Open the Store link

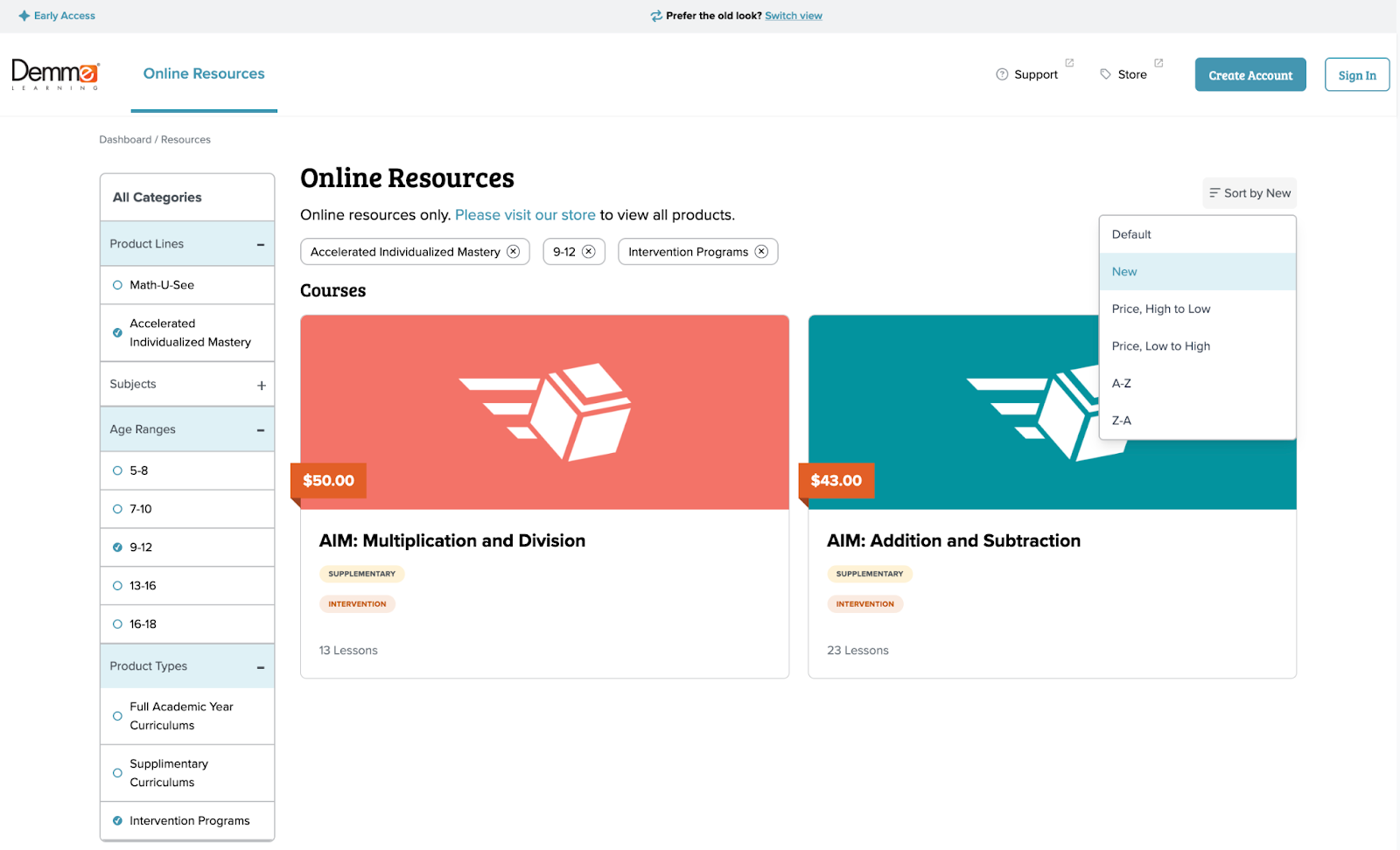pyautogui.click(x=1132, y=74)
